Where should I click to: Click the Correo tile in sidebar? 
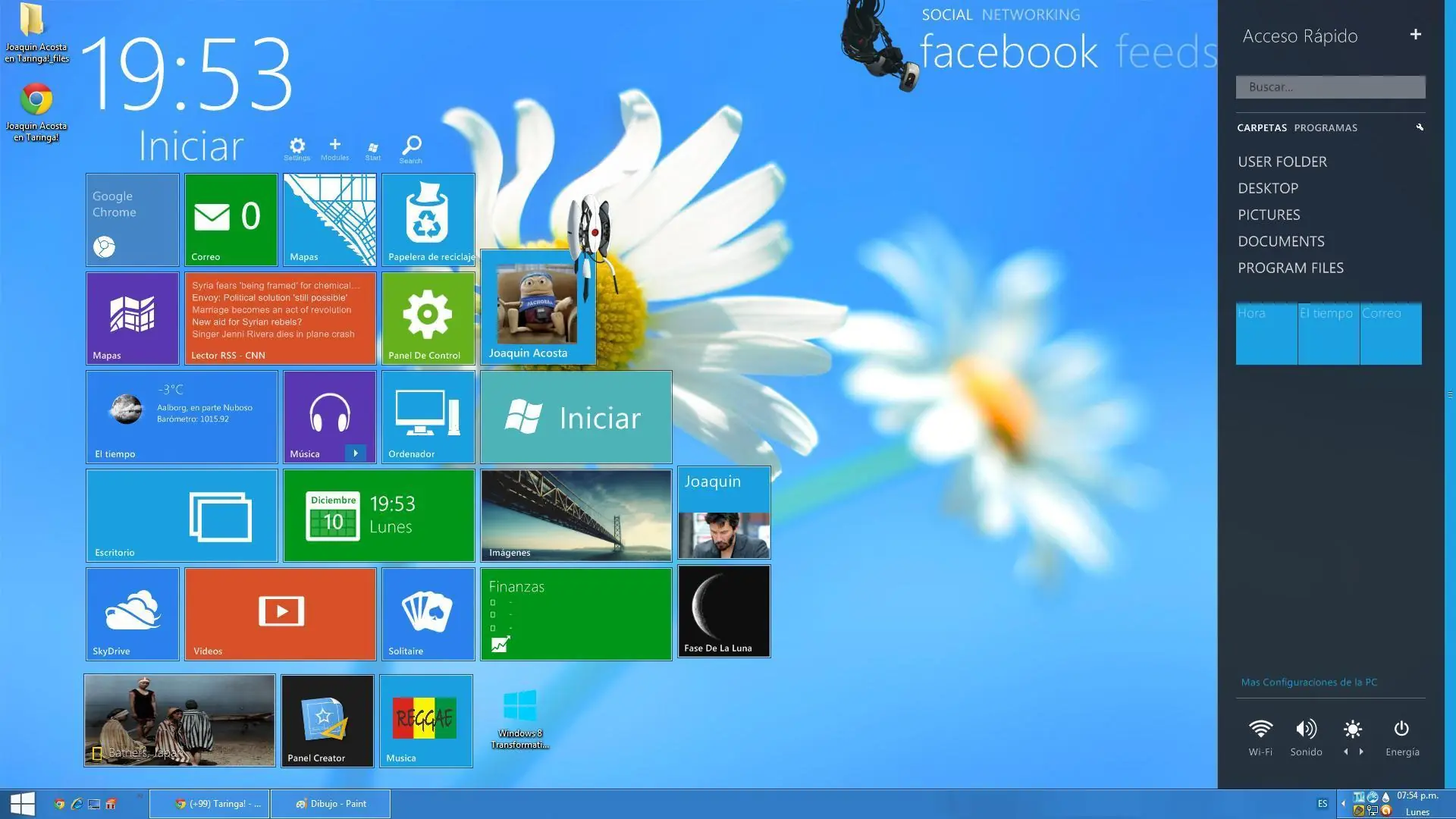1391,334
